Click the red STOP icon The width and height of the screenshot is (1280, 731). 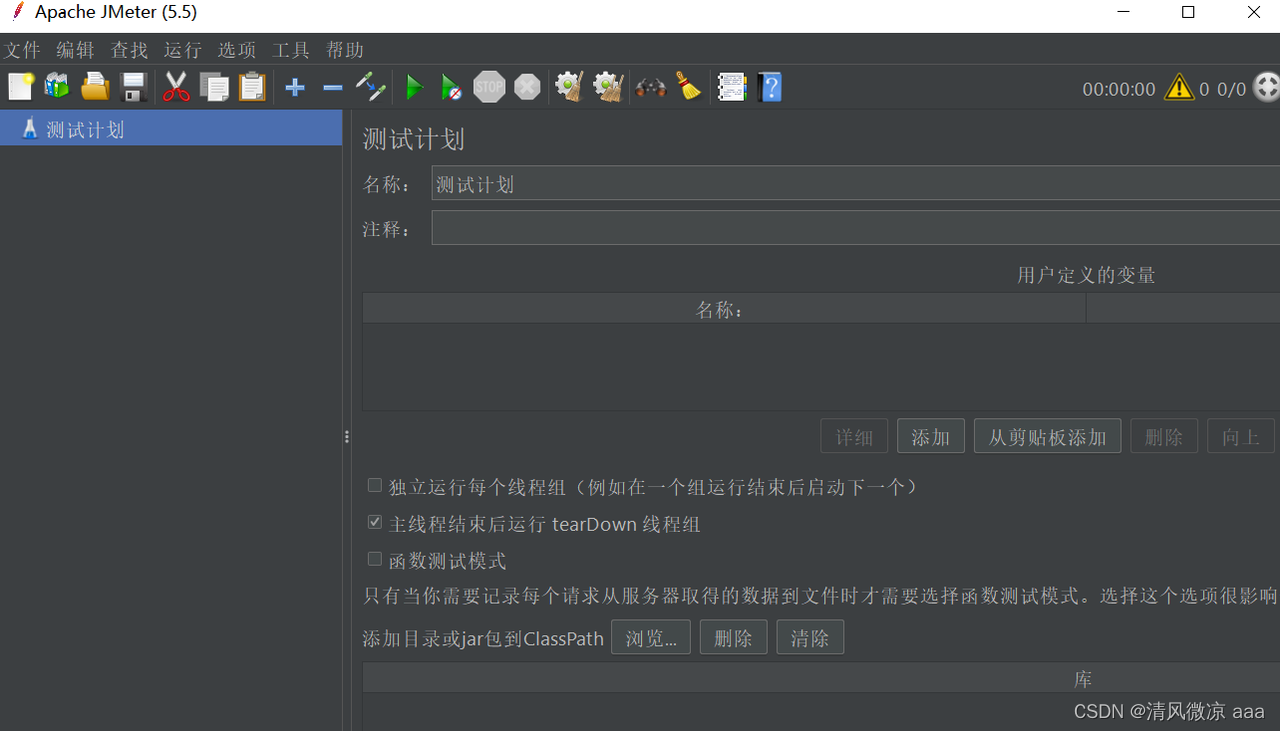[x=489, y=87]
